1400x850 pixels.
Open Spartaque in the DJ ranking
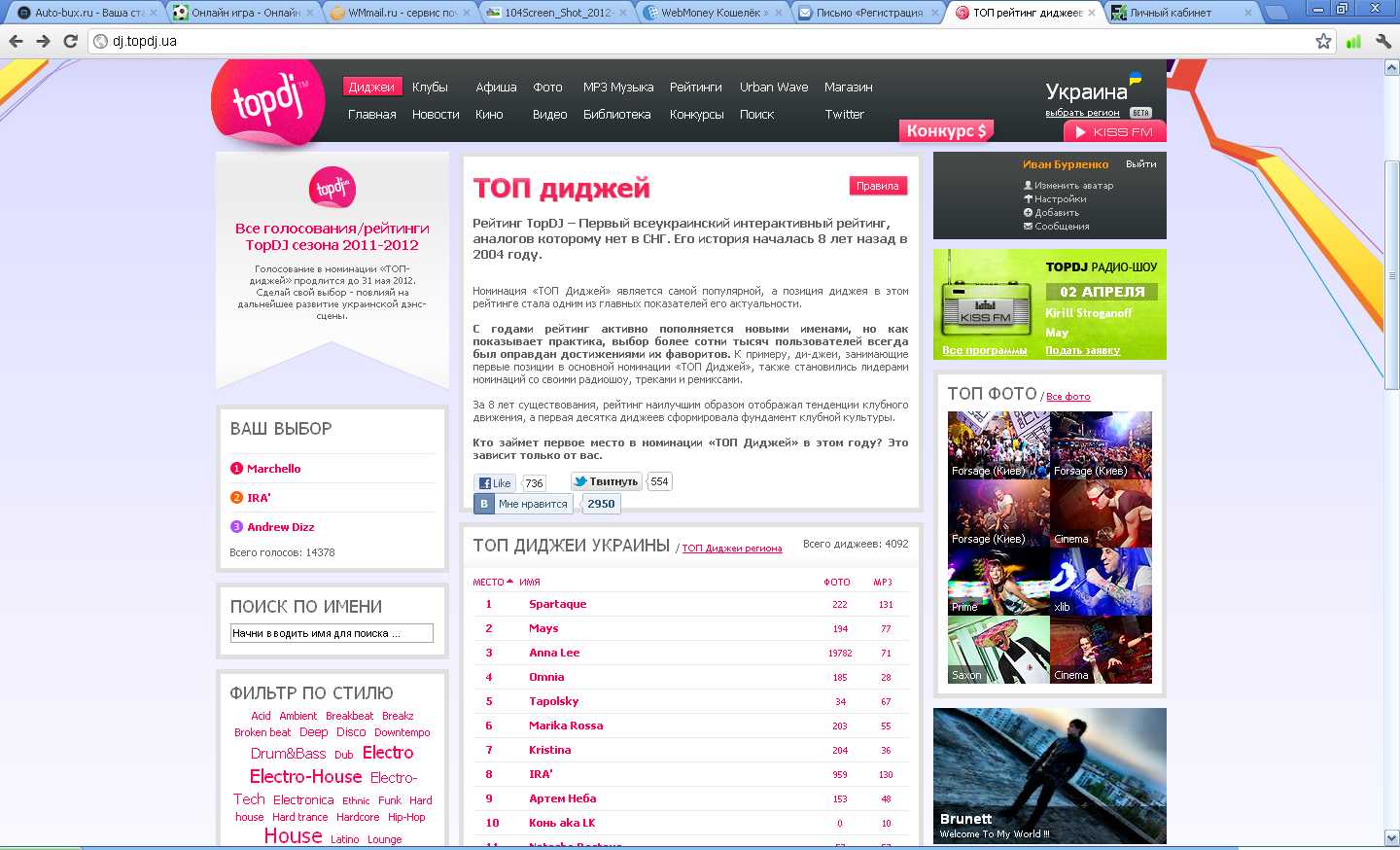point(557,604)
